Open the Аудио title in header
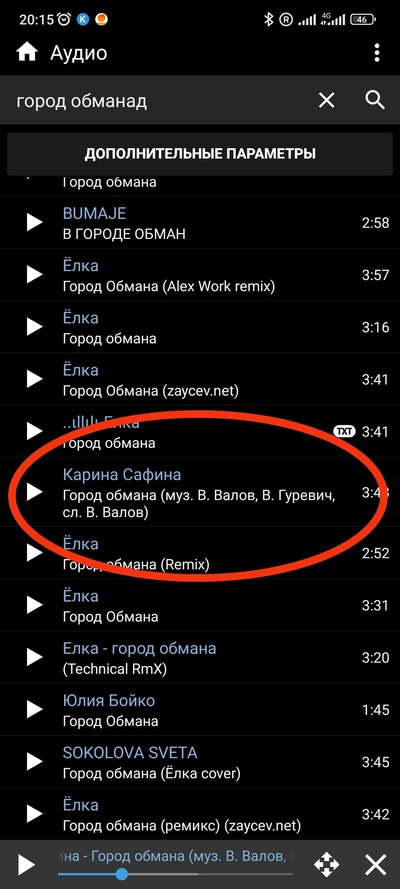The image size is (400, 889). 79,53
